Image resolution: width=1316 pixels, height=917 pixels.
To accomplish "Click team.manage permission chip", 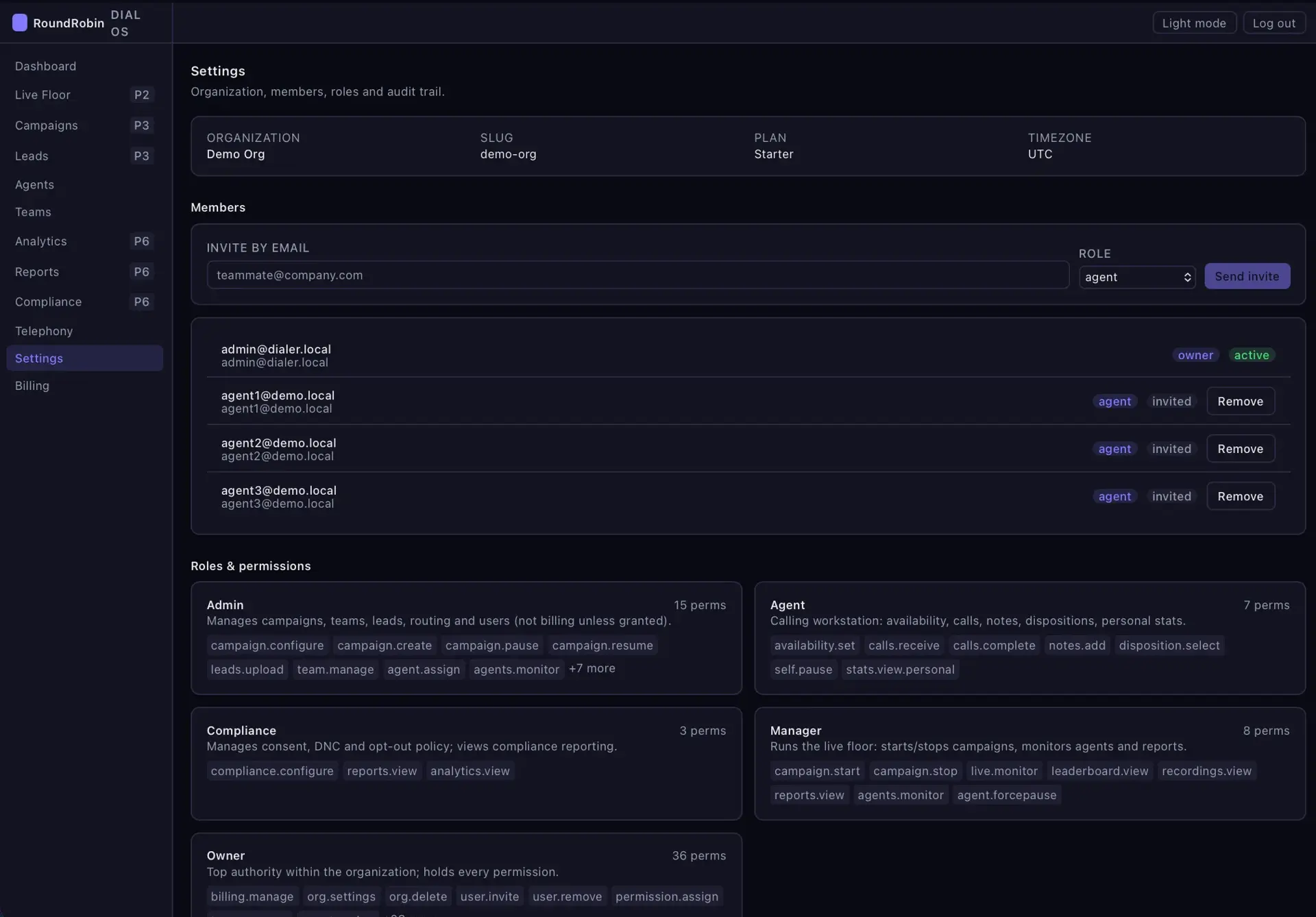I will [x=335, y=669].
